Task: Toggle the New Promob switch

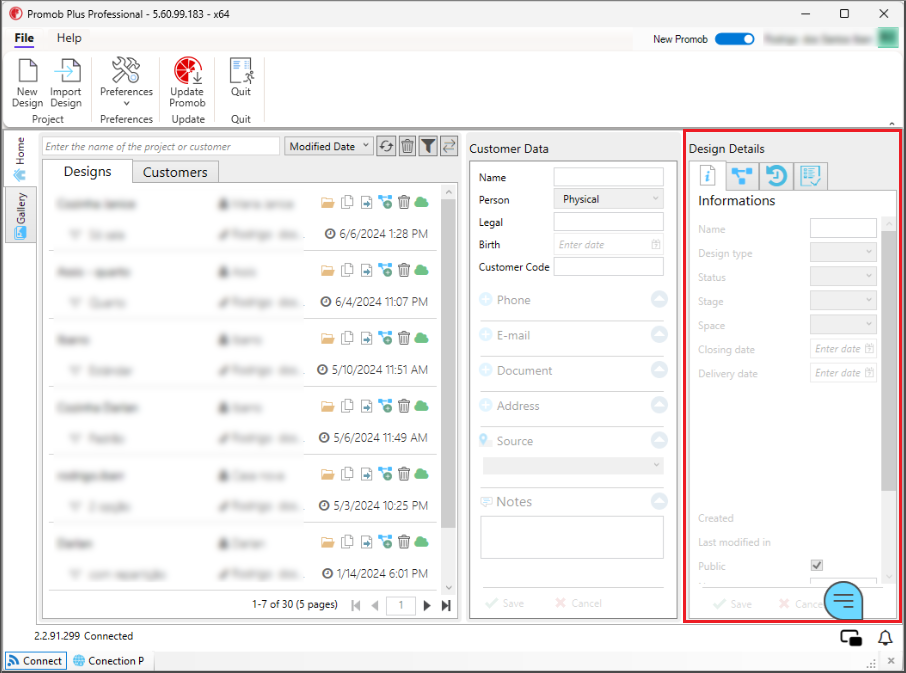Action: [734, 39]
